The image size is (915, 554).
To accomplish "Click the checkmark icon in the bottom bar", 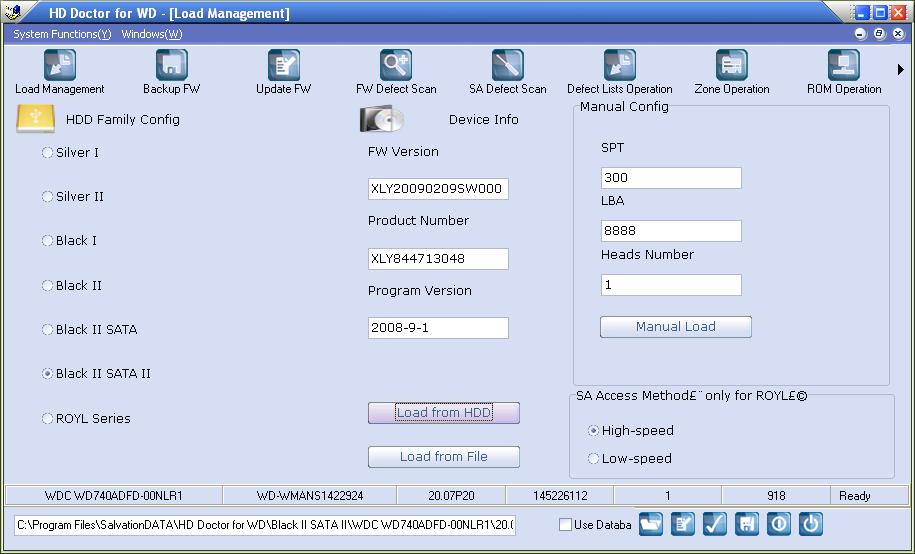I will point(715,524).
